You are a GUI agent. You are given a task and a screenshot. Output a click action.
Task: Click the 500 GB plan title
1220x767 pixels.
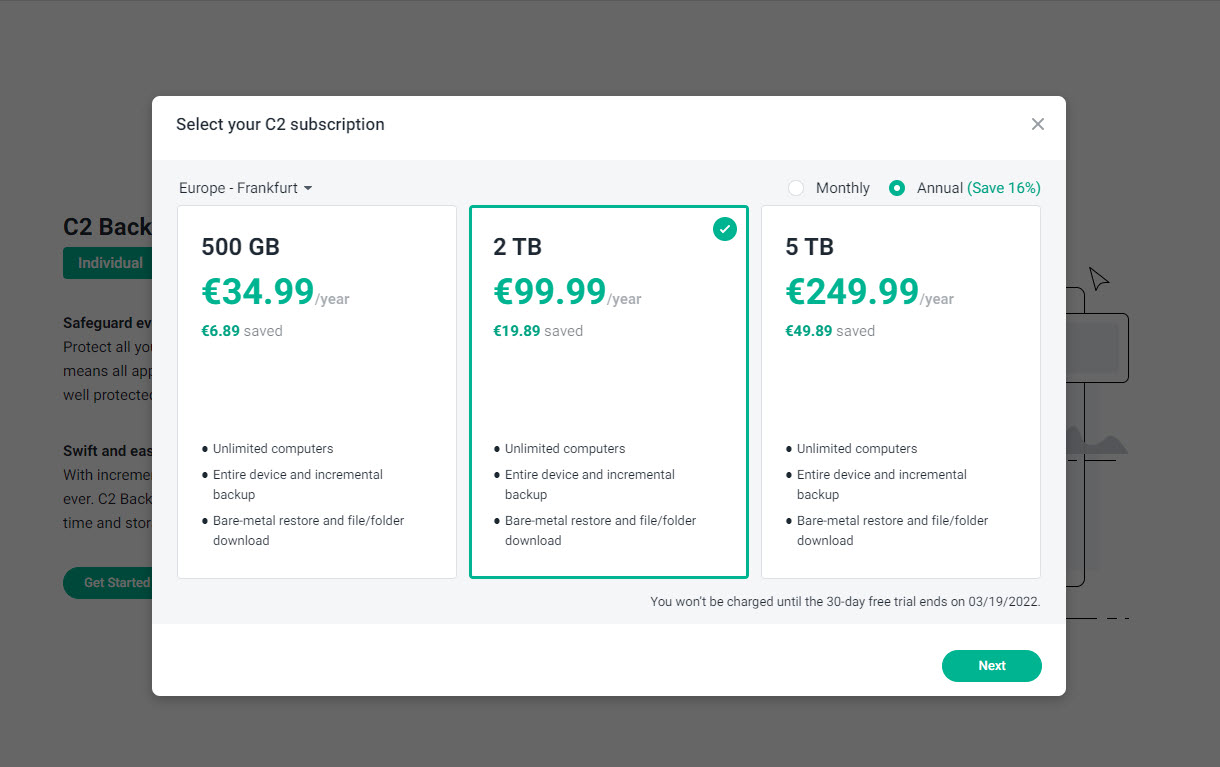241,247
